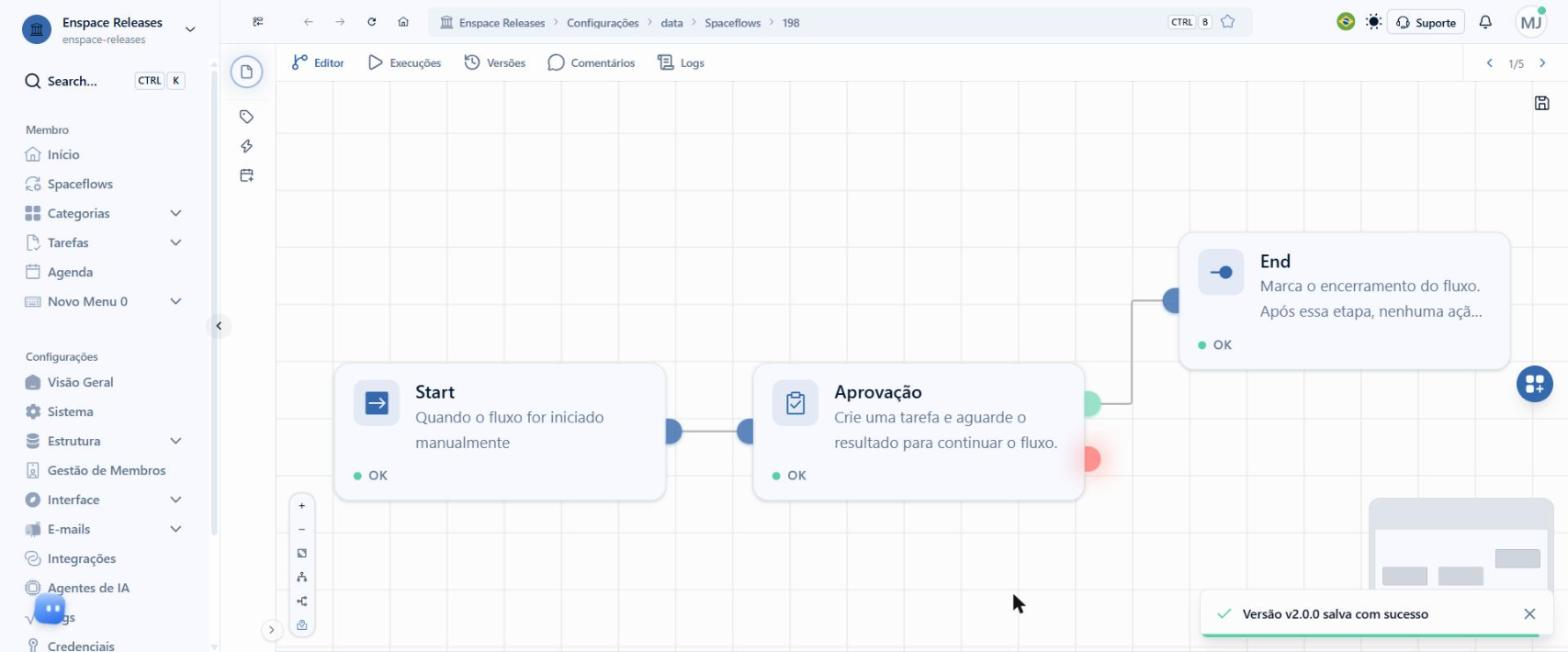The width and height of the screenshot is (1568, 652).
Task: Change language via the Brazil flag
Action: coord(1346,22)
